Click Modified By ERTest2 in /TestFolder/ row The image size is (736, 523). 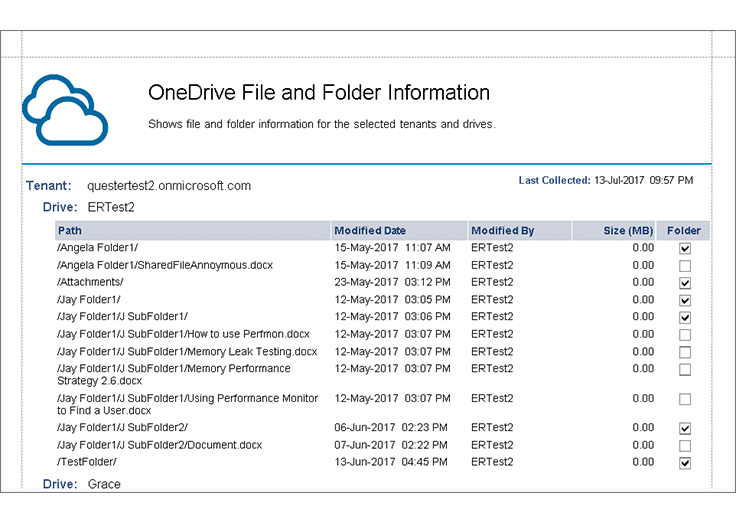tap(492, 462)
